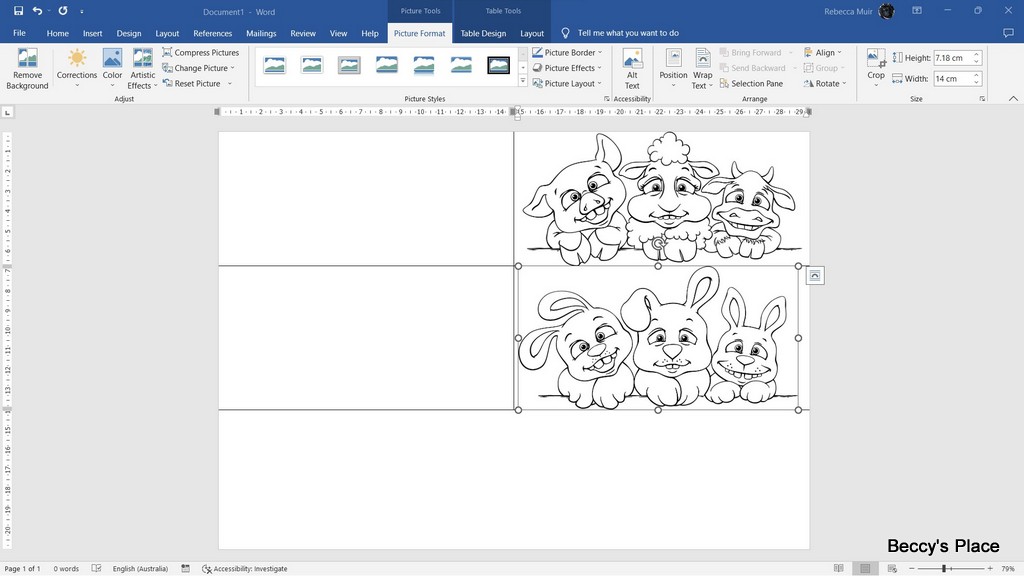Click Compress Pictures
This screenshot has height=576, width=1024.
(x=200, y=52)
